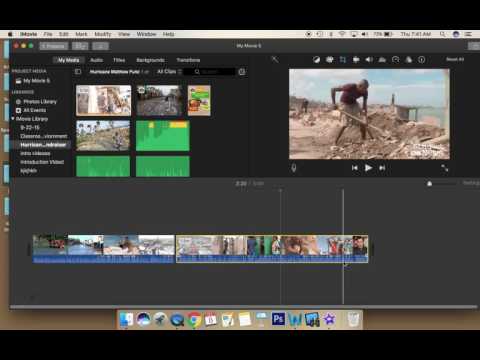
Task: Select the first browser clip thumbnail
Action: click(x=104, y=100)
